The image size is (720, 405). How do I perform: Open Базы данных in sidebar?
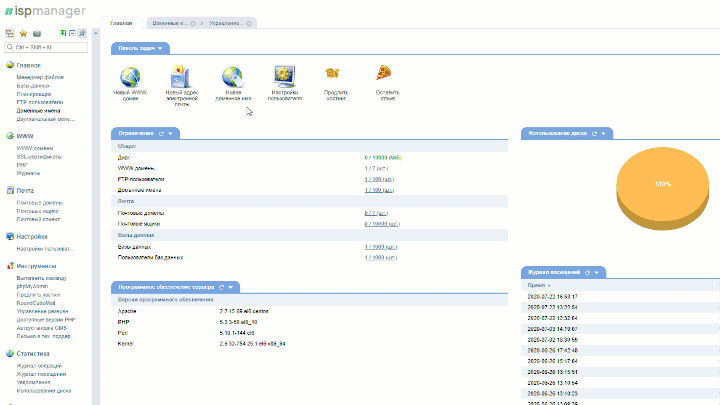pos(33,86)
